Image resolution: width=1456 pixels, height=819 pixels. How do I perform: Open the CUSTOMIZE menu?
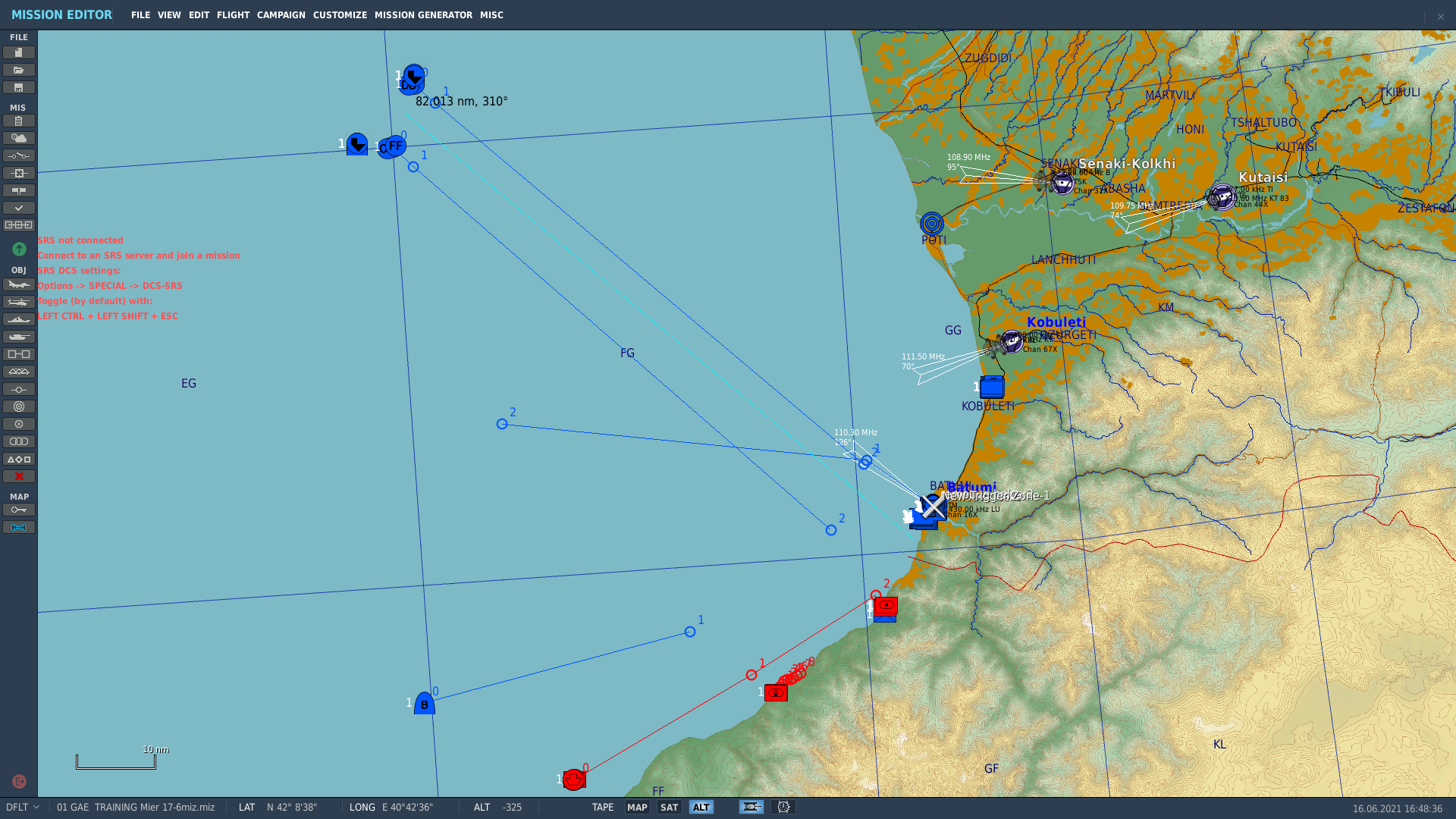[340, 15]
